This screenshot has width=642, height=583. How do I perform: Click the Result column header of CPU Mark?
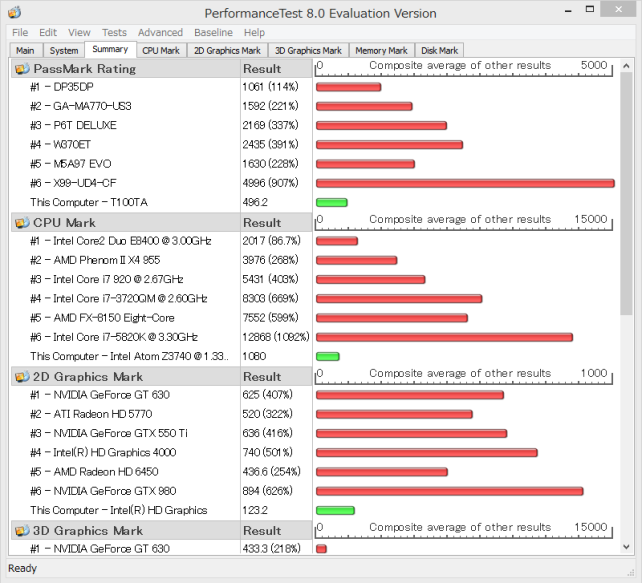coord(276,223)
